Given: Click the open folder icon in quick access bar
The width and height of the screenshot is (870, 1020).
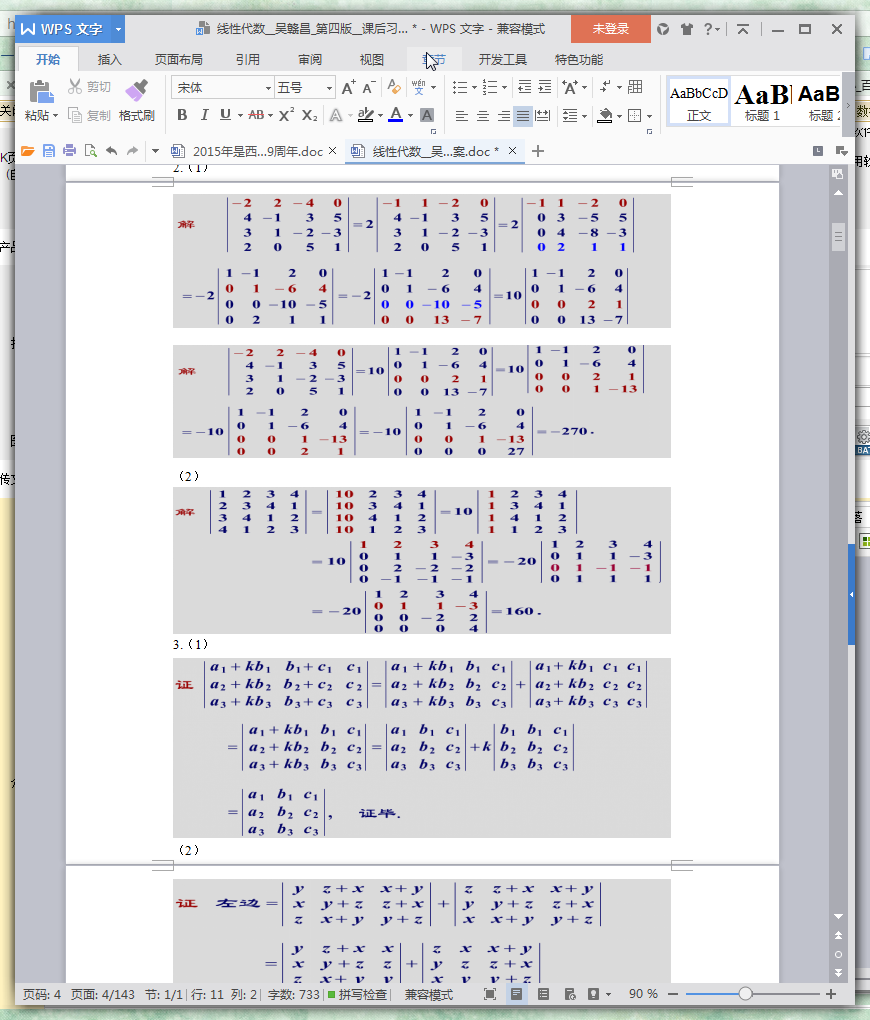Looking at the screenshot, I should click(27, 151).
